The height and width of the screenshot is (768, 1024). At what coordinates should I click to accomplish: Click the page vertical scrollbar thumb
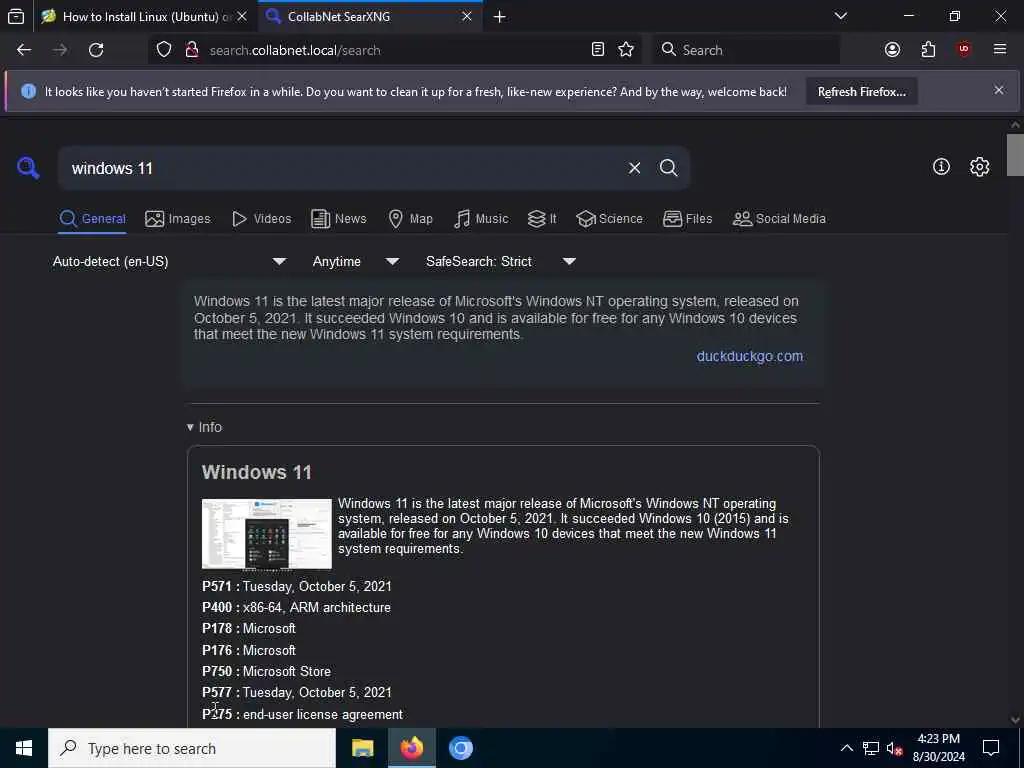coord(1015,155)
